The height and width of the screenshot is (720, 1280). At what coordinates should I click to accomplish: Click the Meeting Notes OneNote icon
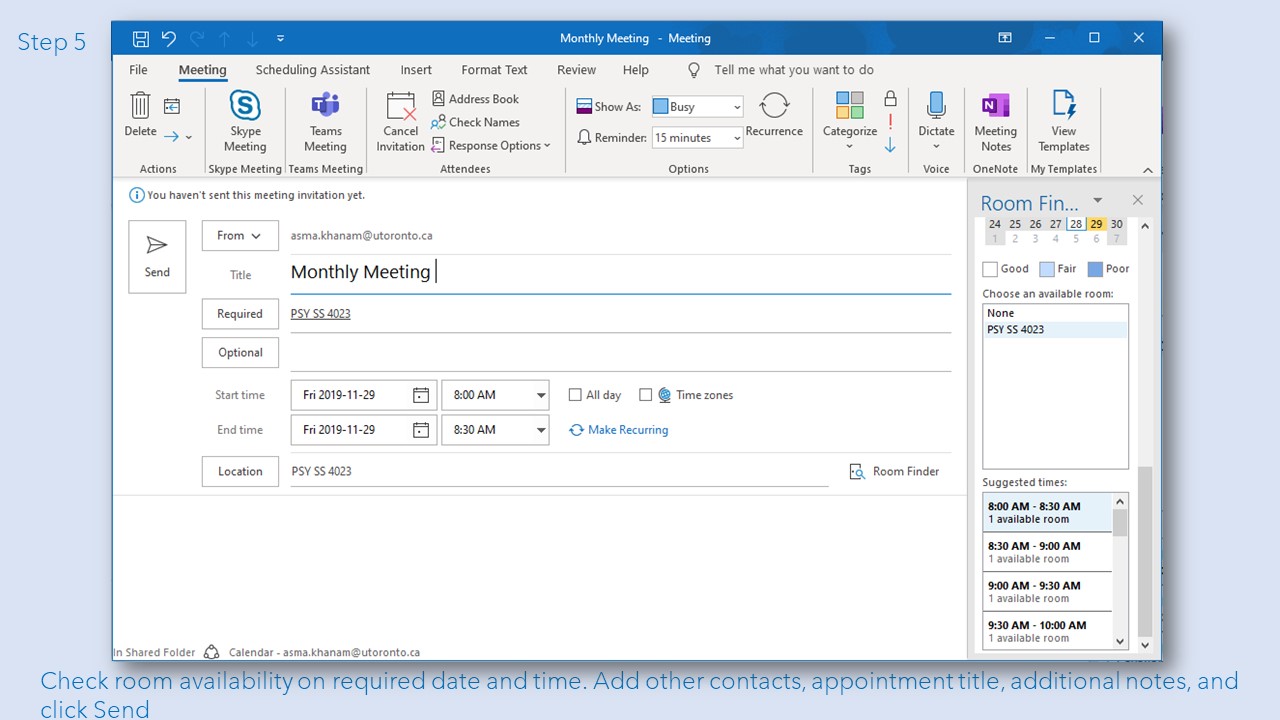[x=995, y=105]
